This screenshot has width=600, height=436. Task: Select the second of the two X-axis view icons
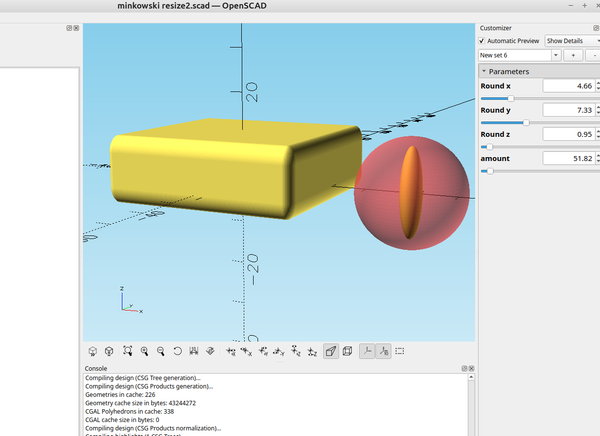[x=246, y=351]
